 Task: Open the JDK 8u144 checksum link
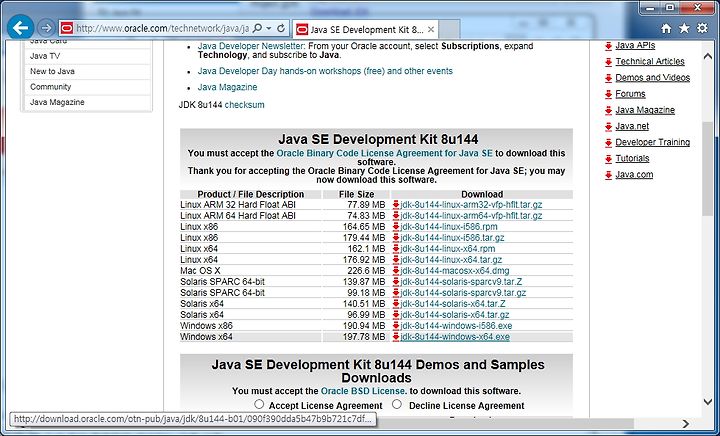244,105
